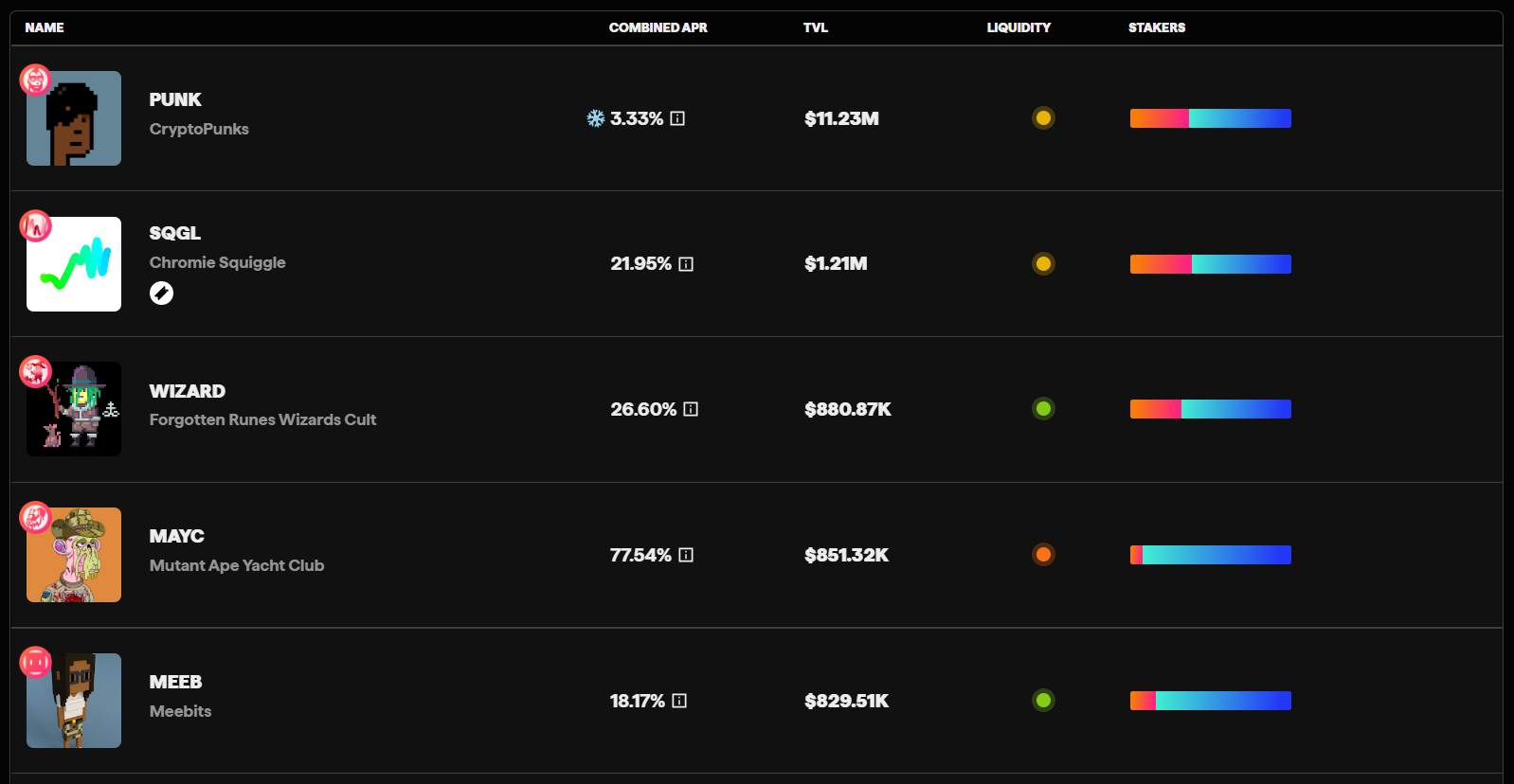Click the info icon beside 21.95% APR

(686, 264)
